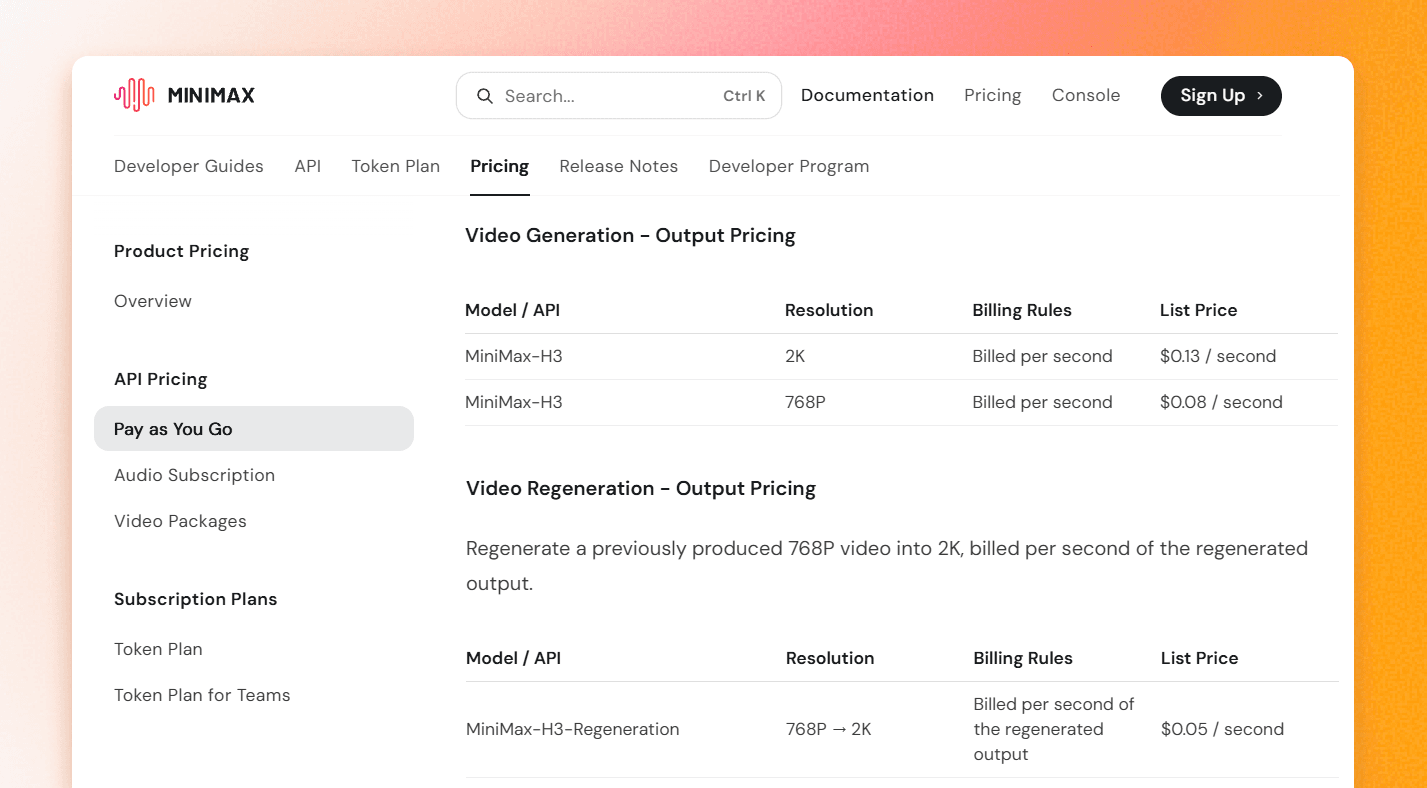
Task: Click the MiniMax-H3-Regeneration model name
Action: click(x=573, y=729)
